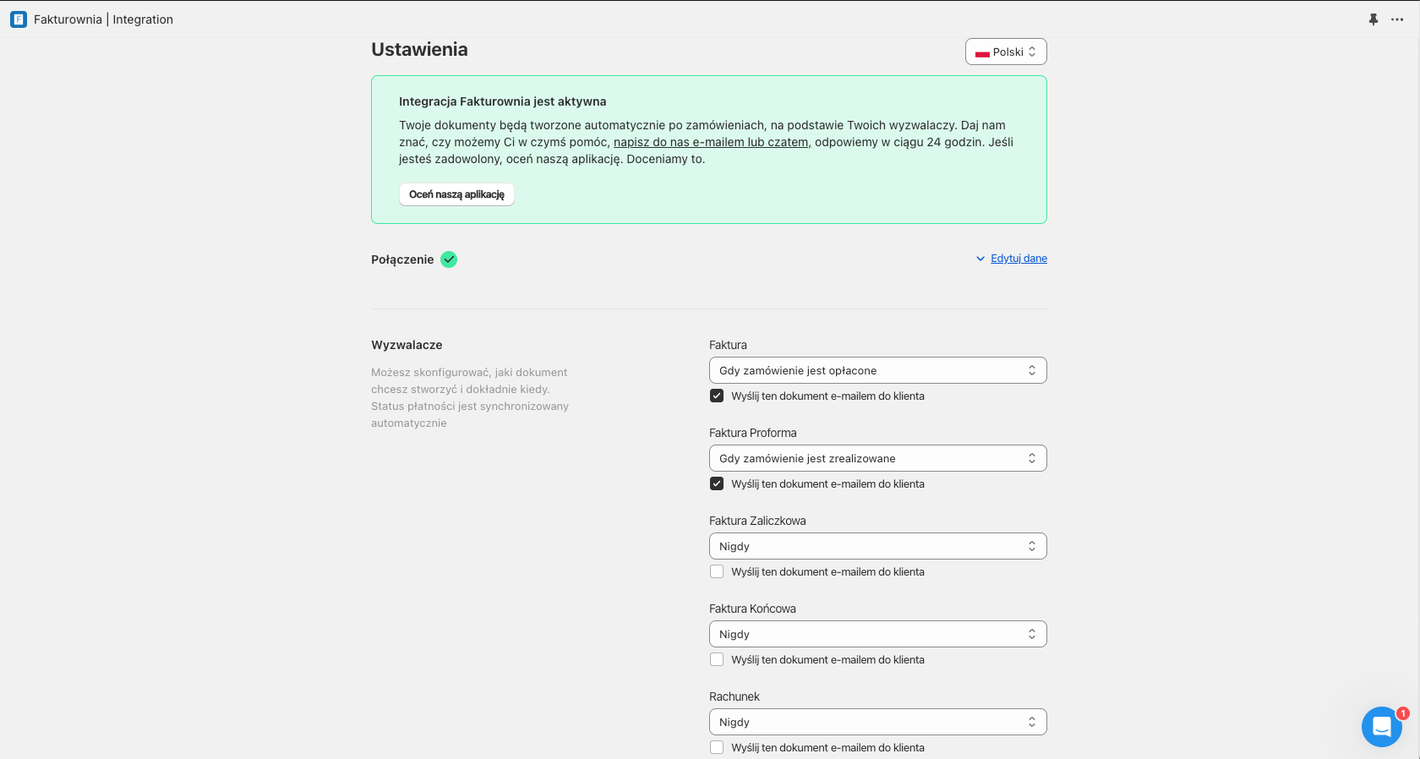1420x759 pixels.
Task: Click the green connection status checkmark
Action: pos(449,259)
